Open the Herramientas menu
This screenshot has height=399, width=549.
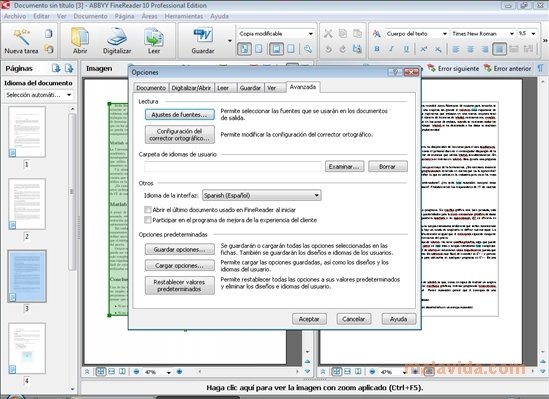pos(184,16)
